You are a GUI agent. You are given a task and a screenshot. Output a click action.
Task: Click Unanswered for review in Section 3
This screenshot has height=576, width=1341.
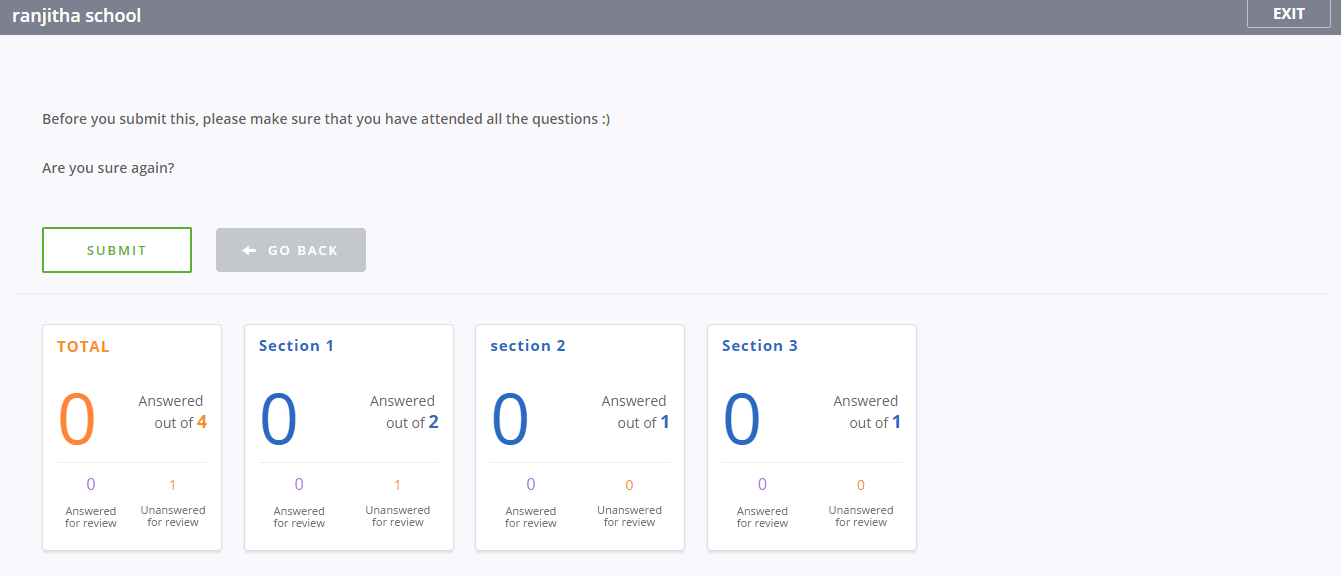point(861,516)
